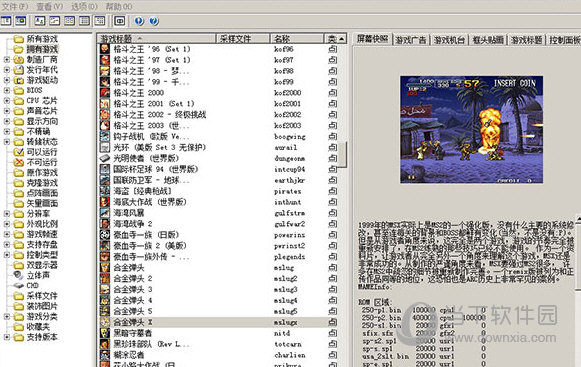Click the 黑暗守墓者 game icon
This screenshot has width=581, height=367.
point(105,333)
